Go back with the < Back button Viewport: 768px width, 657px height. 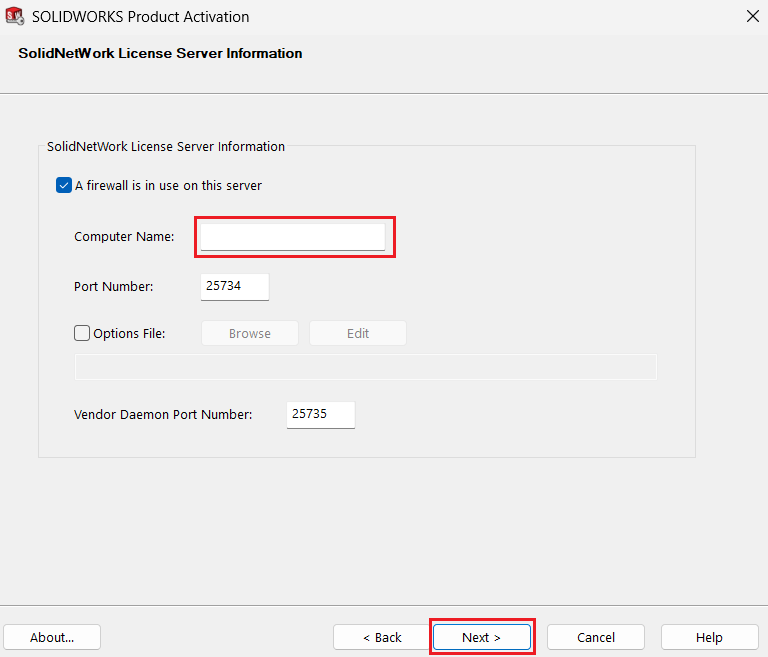point(382,637)
